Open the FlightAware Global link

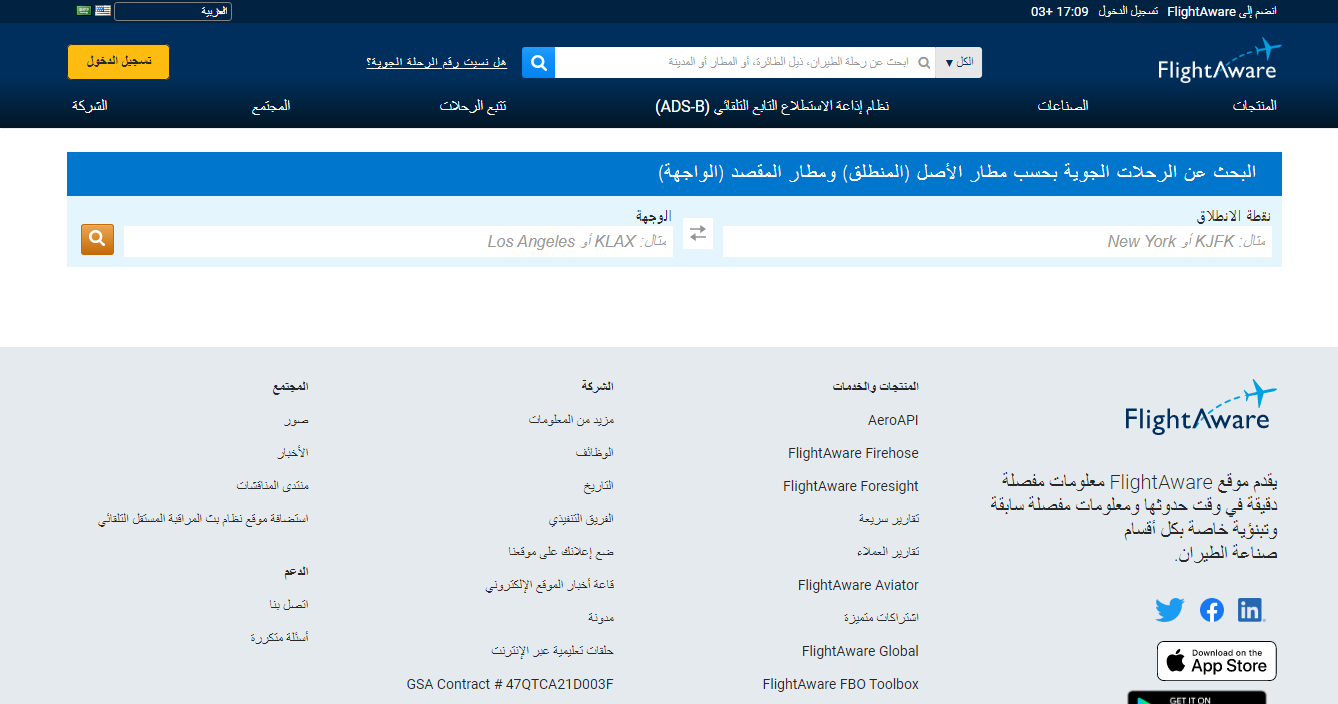(860, 651)
